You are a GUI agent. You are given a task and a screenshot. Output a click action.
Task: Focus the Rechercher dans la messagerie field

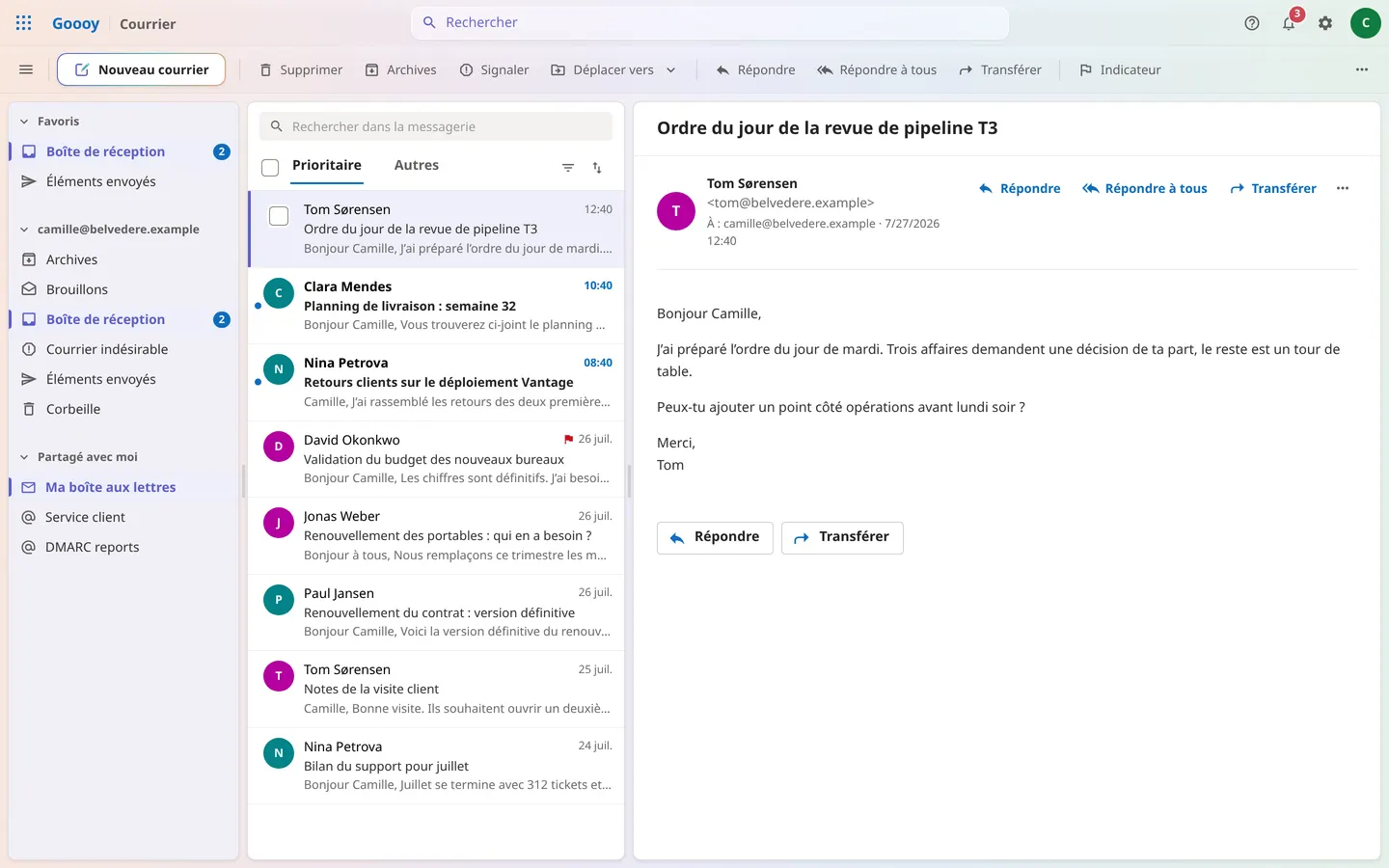(436, 126)
